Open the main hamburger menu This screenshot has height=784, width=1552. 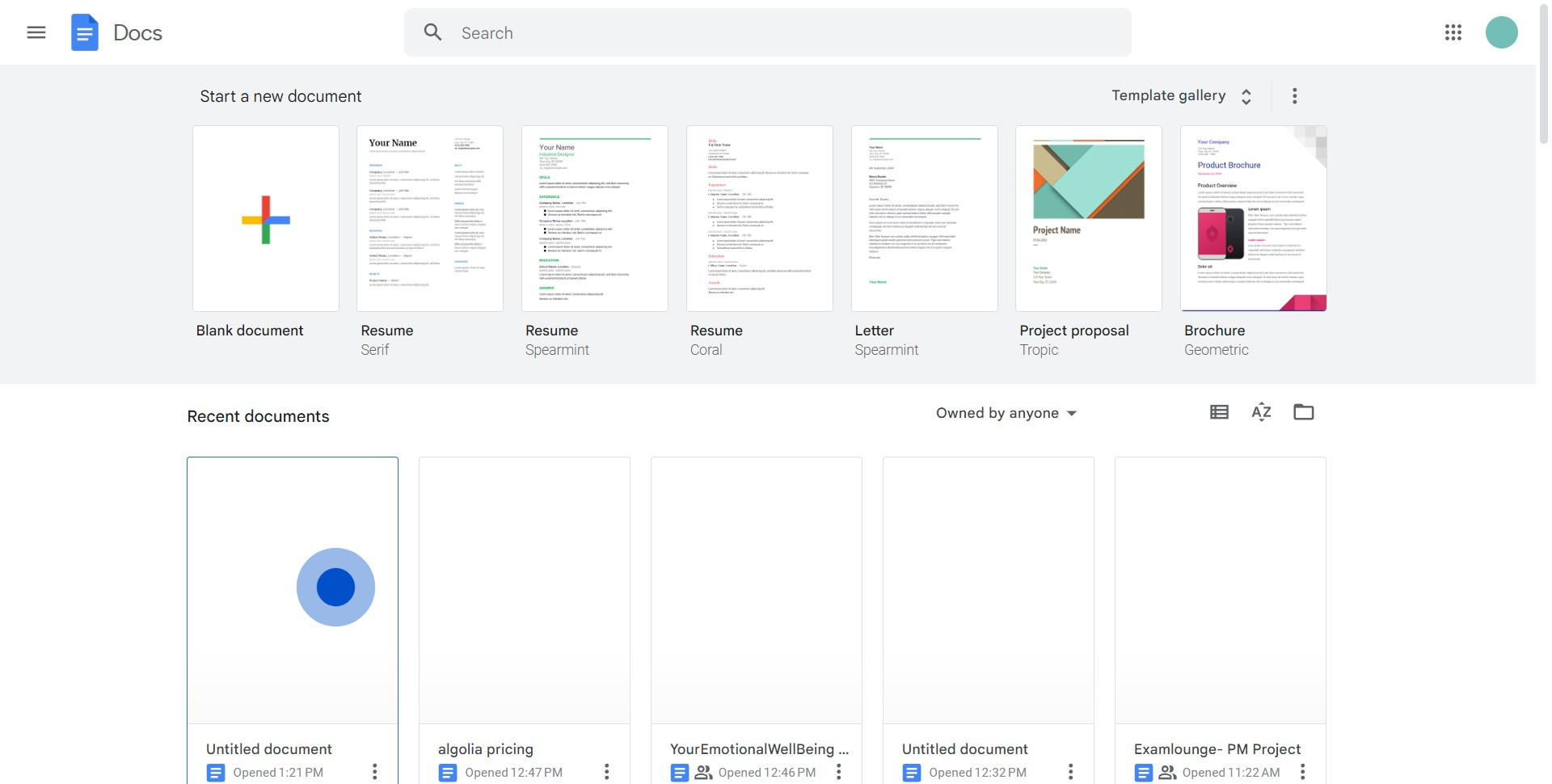coord(36,32)
